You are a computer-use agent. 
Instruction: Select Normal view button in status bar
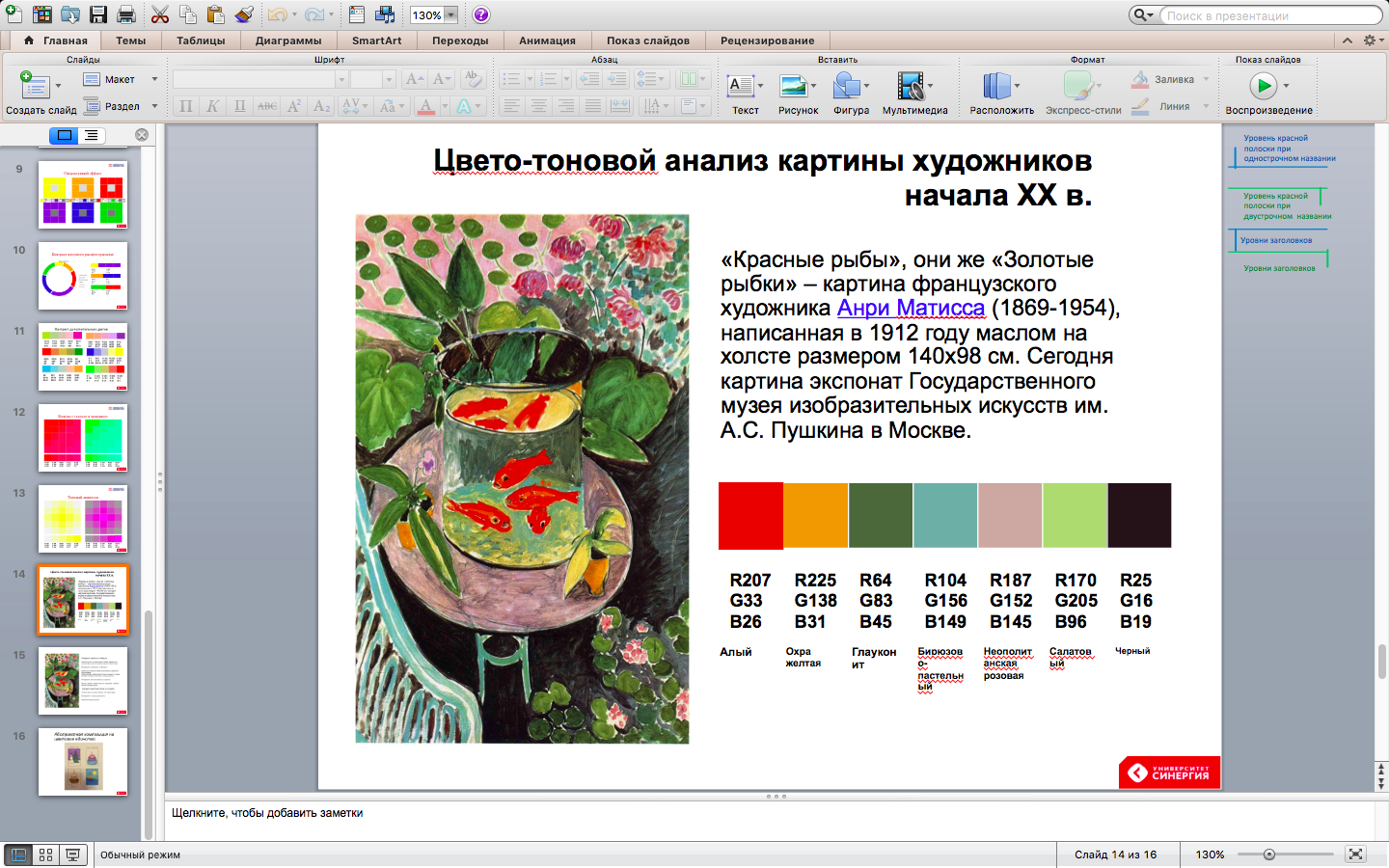18,854
